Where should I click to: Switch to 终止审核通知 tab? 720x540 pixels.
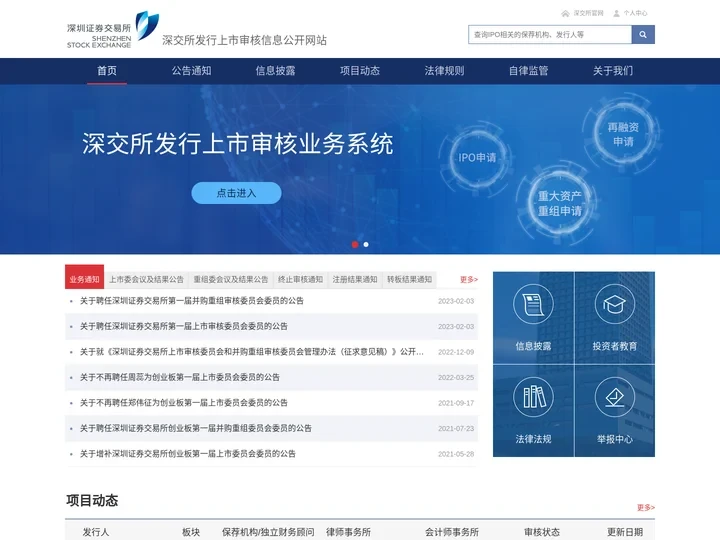(x=300, y=279)
